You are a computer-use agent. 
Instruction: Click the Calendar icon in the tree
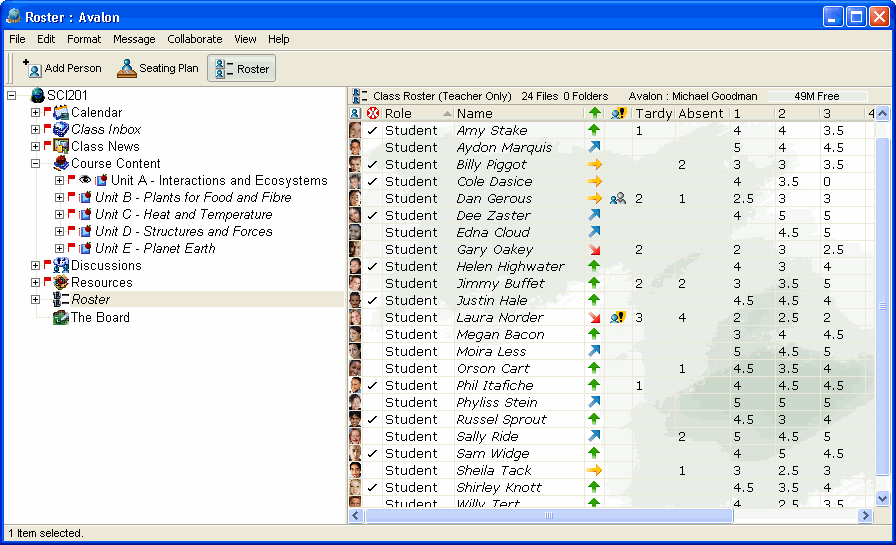coord(61,113)
